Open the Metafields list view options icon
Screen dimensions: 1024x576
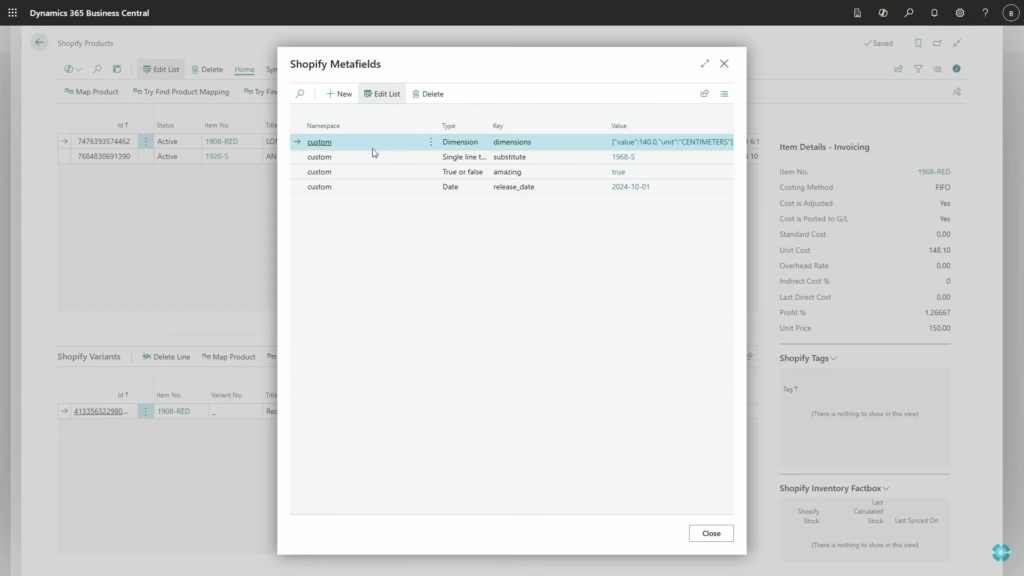724,93
